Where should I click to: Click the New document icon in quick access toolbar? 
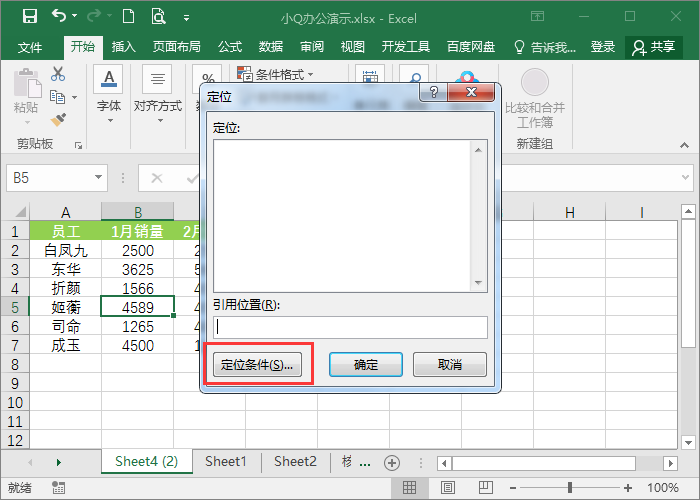coord(129,17)
